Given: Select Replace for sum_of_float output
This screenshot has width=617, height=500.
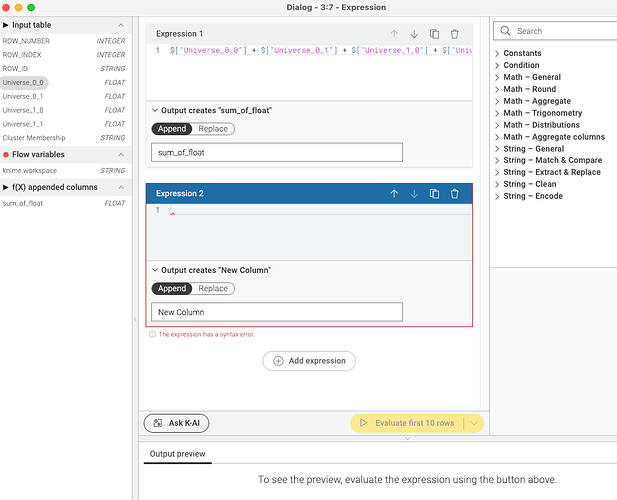Looking at the screenshot, I should coord(213,129).
